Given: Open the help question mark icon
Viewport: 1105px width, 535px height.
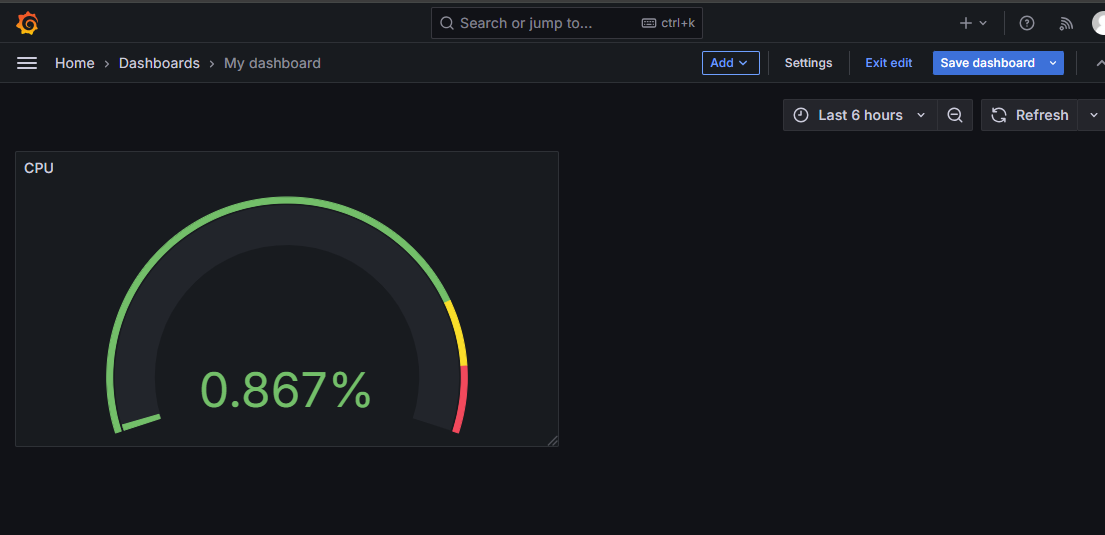Looking at the screenshot, I should (1027, 23).
